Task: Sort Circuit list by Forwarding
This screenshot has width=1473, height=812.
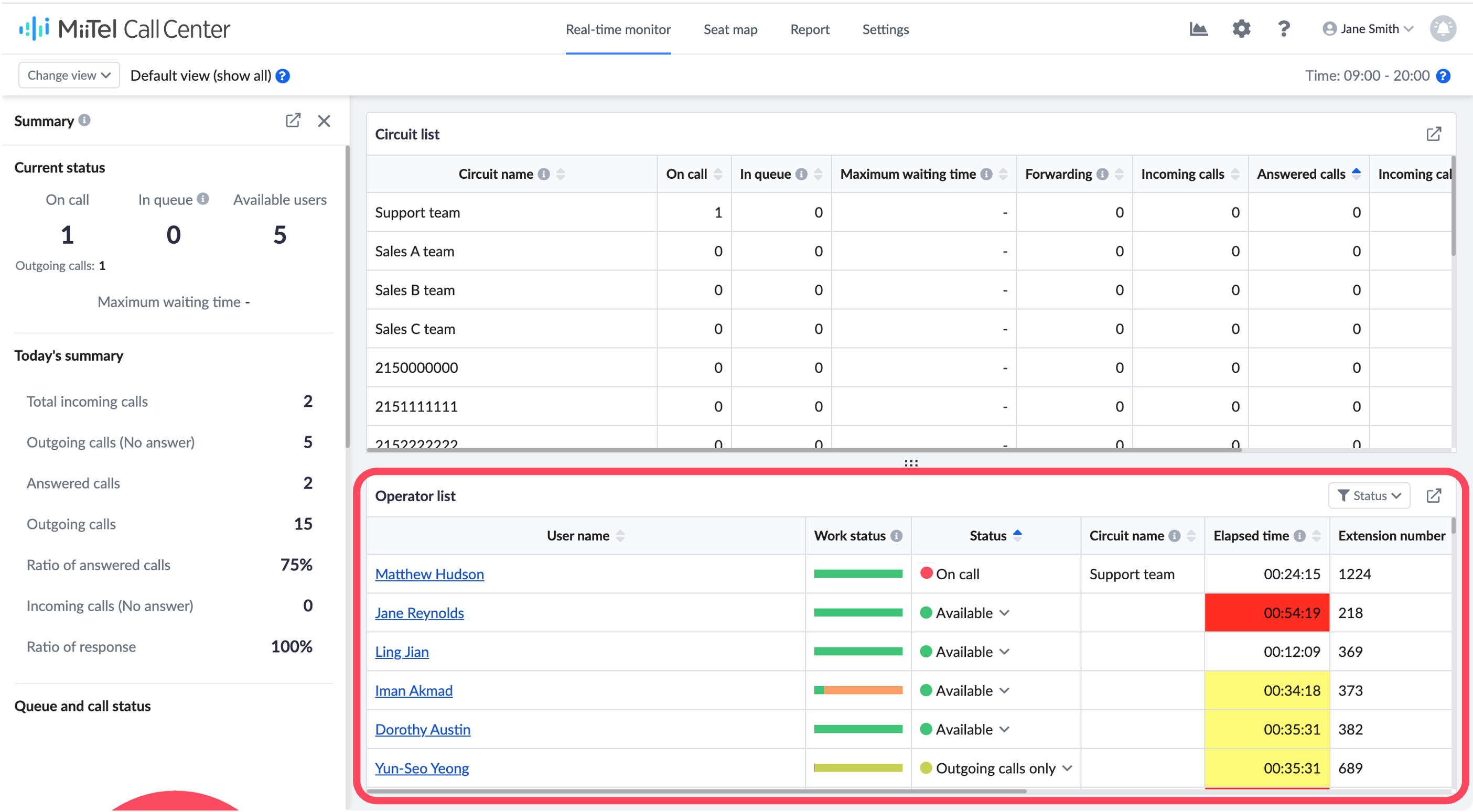Action: 1119,174
